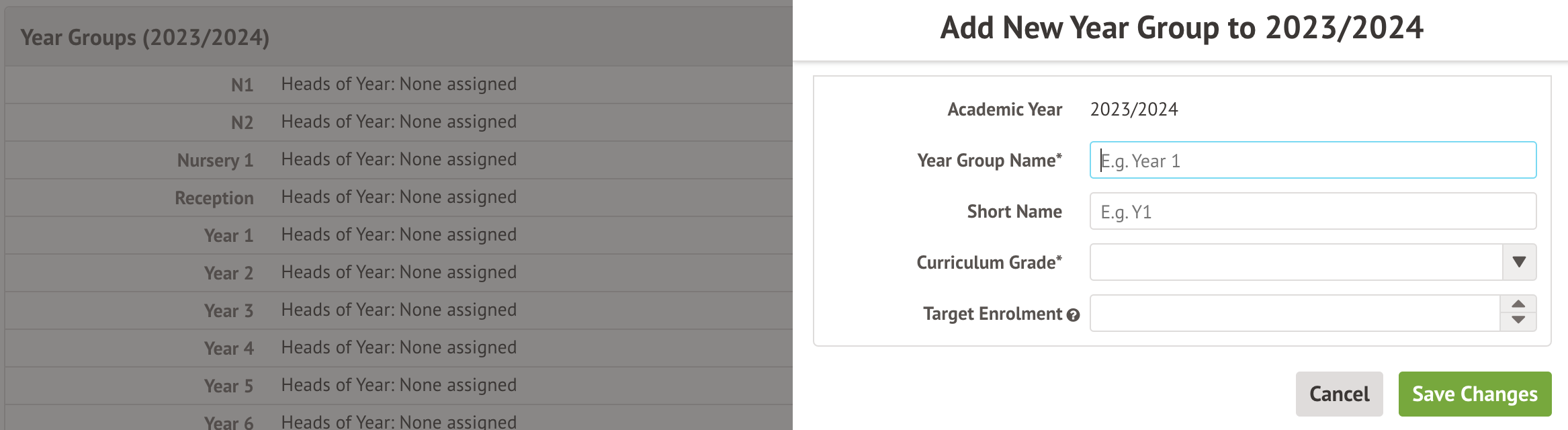Screen dimensions: 1568x430
Task: Open the Year 2 group row
Action: point(398,273)
